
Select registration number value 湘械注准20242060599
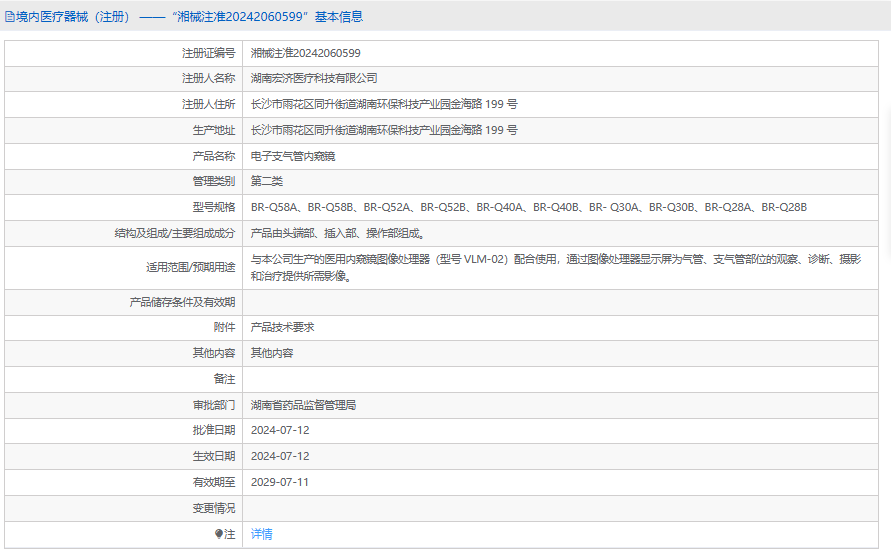[305, 53]
